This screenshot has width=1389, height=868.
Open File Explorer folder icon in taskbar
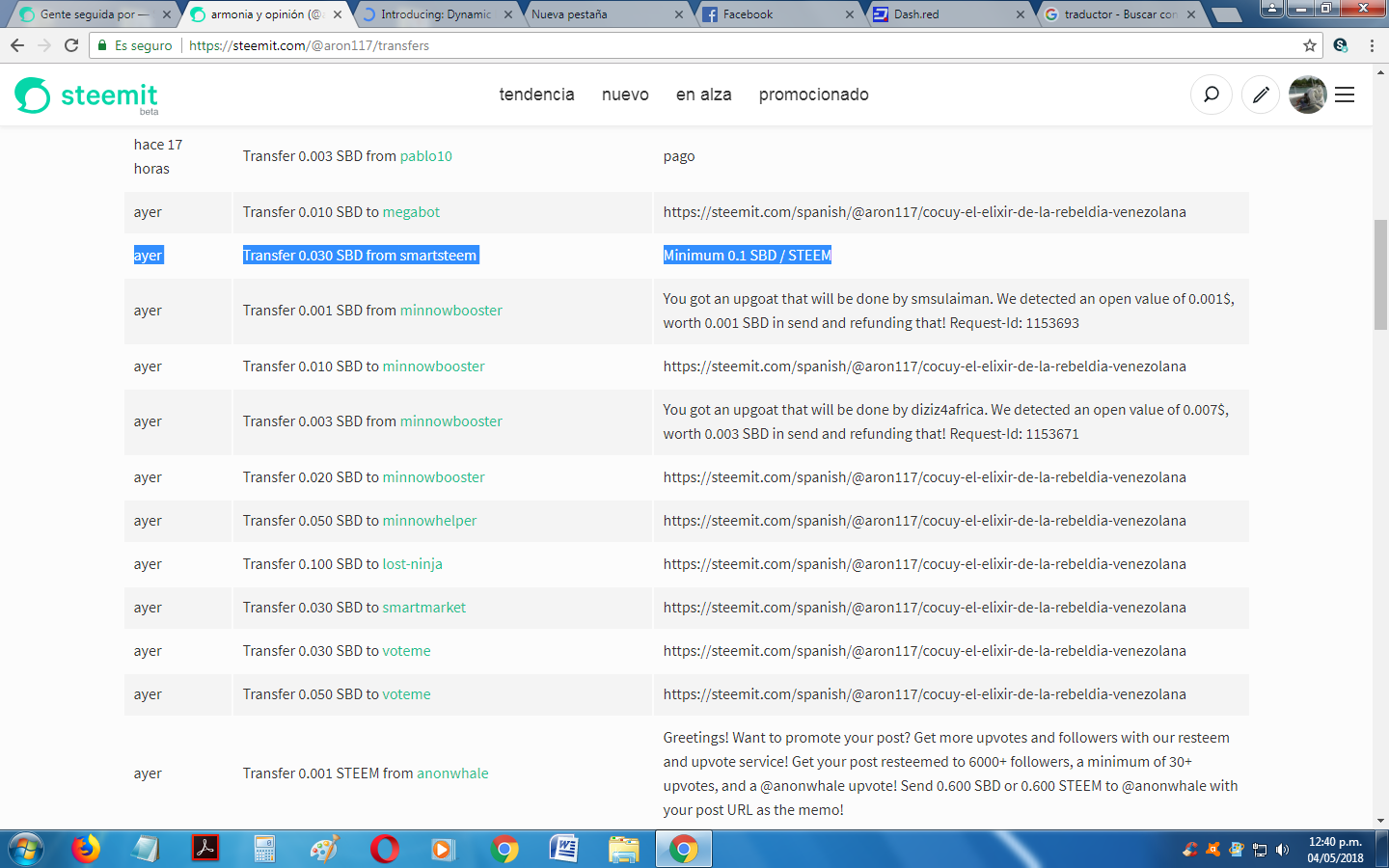pyautogui.click(x=624, y=849)
